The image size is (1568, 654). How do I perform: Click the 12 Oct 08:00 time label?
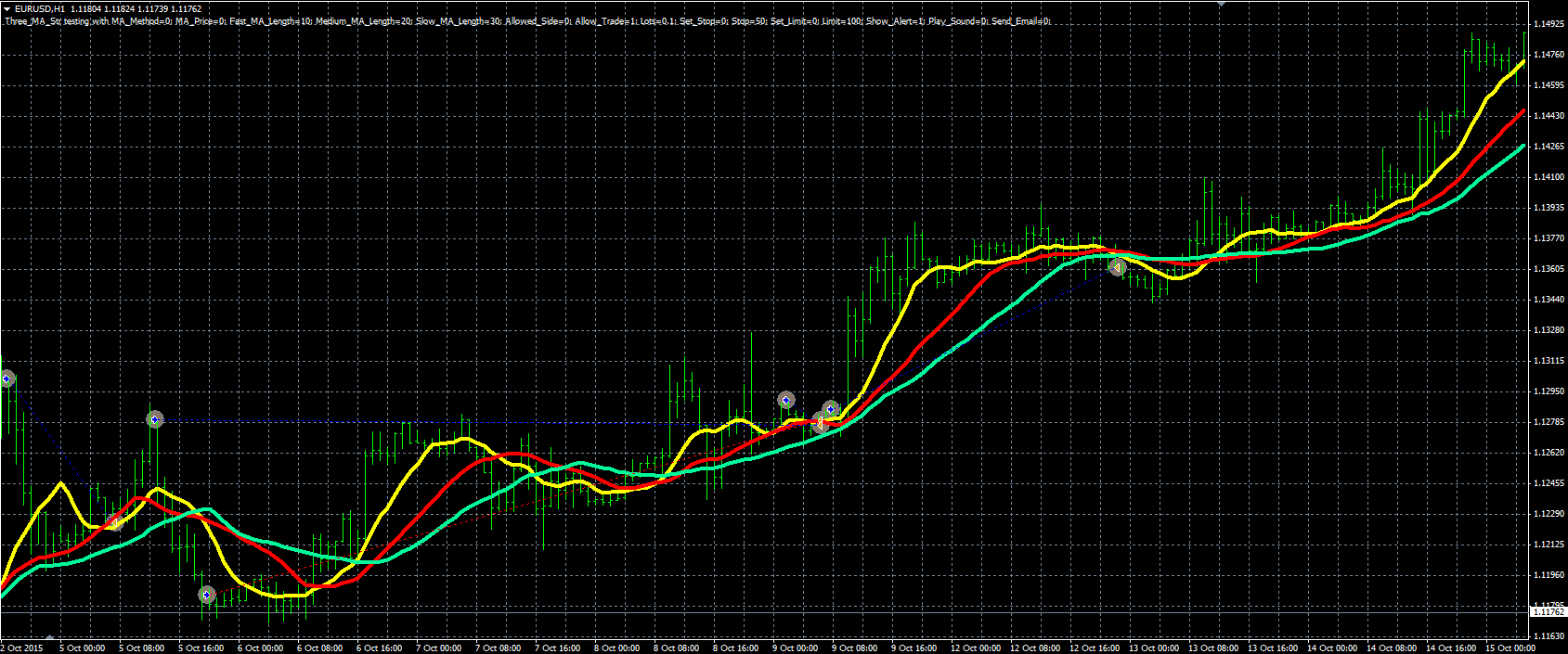point(1035,648)
